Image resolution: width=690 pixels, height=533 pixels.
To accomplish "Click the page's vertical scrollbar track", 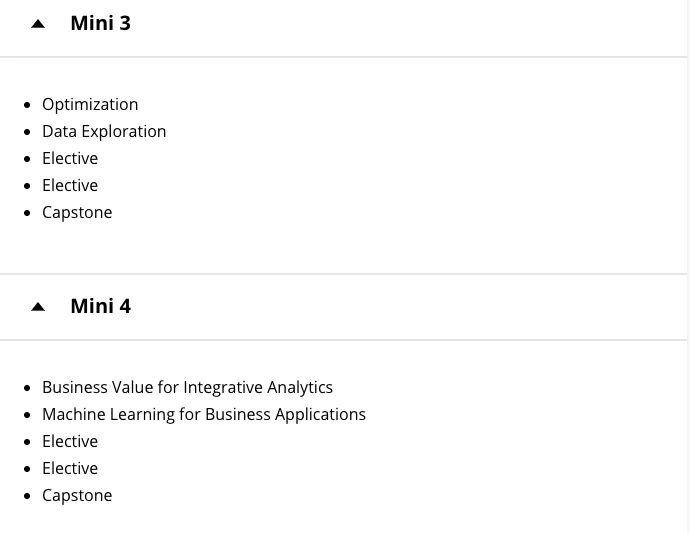I will pyautogui.click(x=688, y=266).
